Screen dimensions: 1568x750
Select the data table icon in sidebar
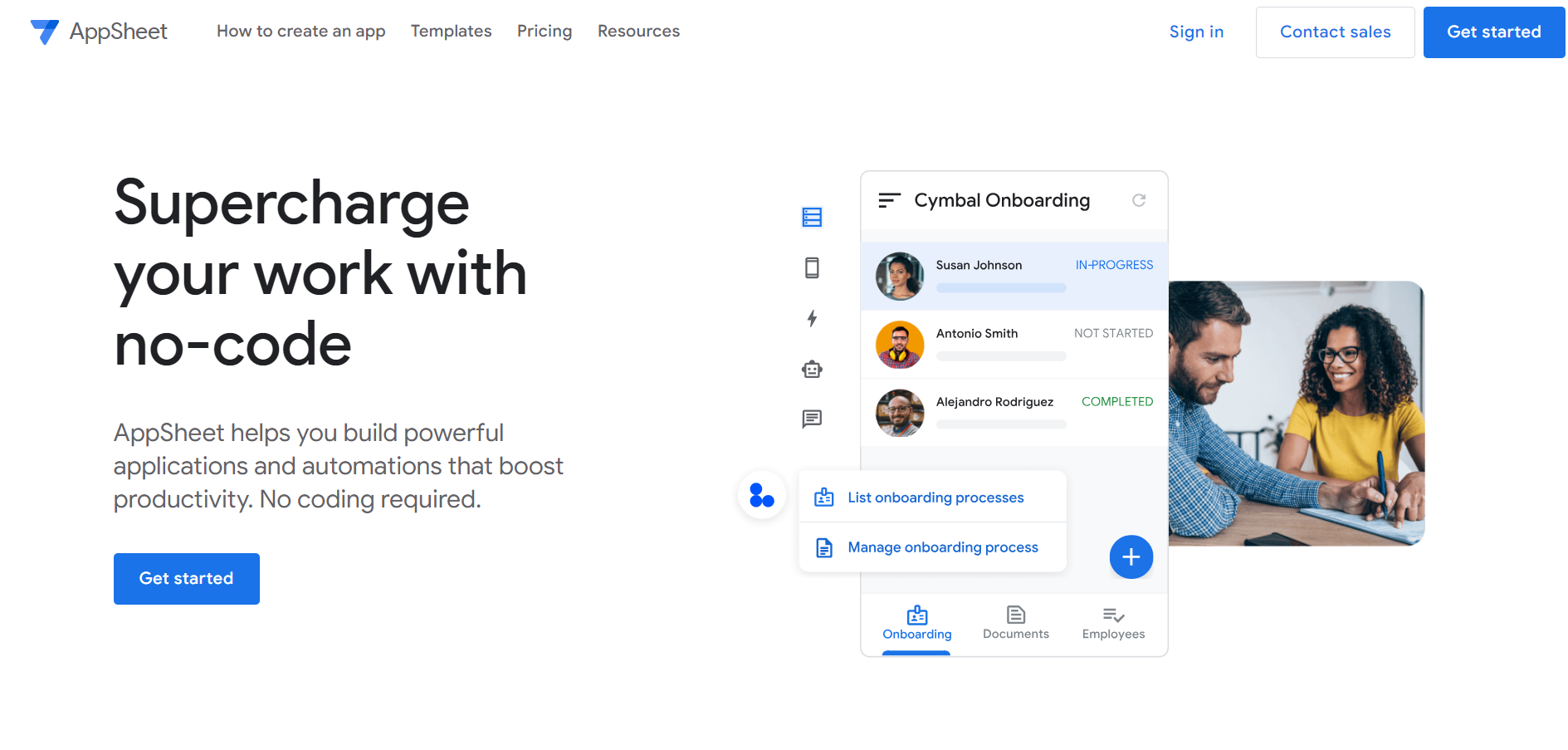[812, 218]
